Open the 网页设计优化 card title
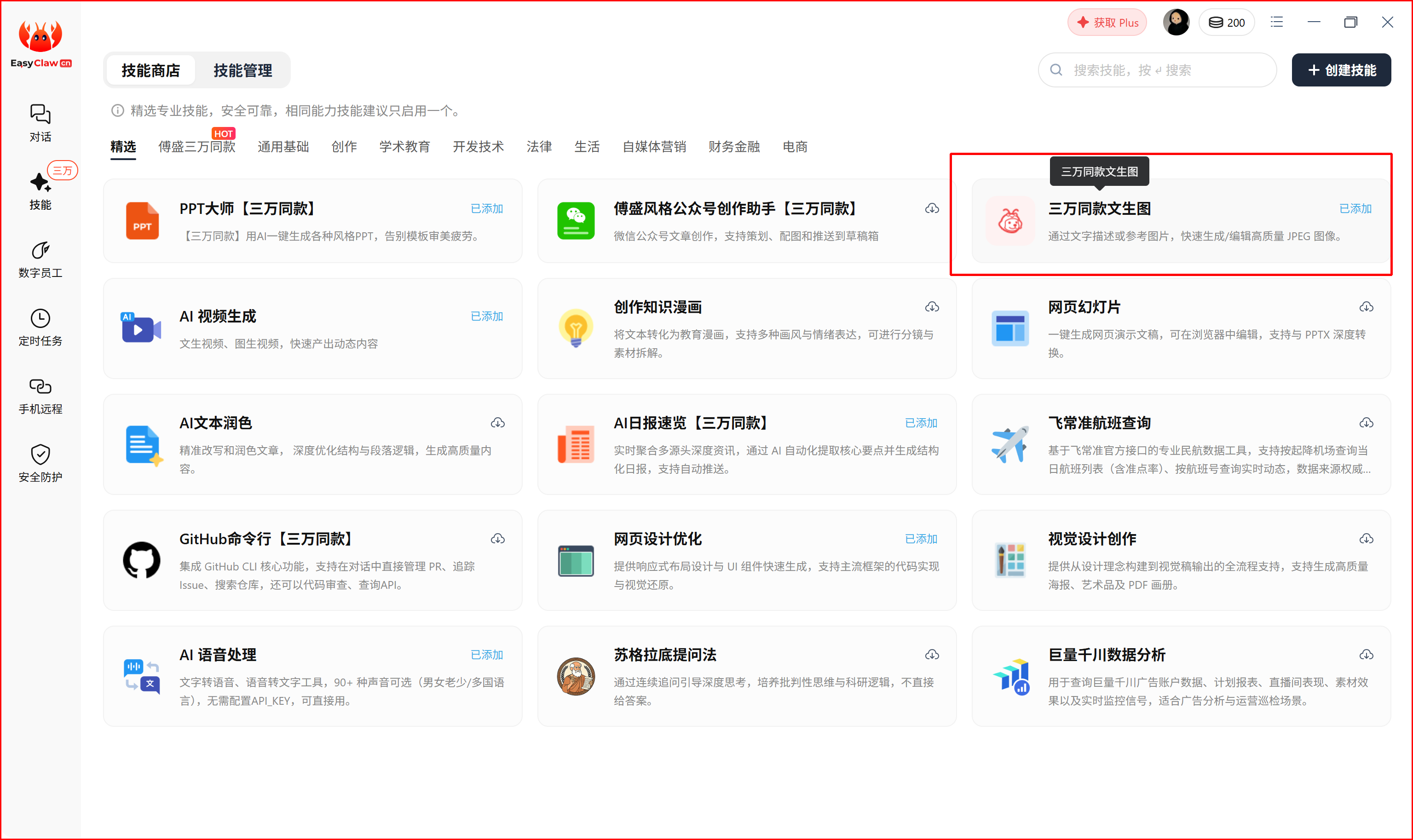 [x=657, y=539]
